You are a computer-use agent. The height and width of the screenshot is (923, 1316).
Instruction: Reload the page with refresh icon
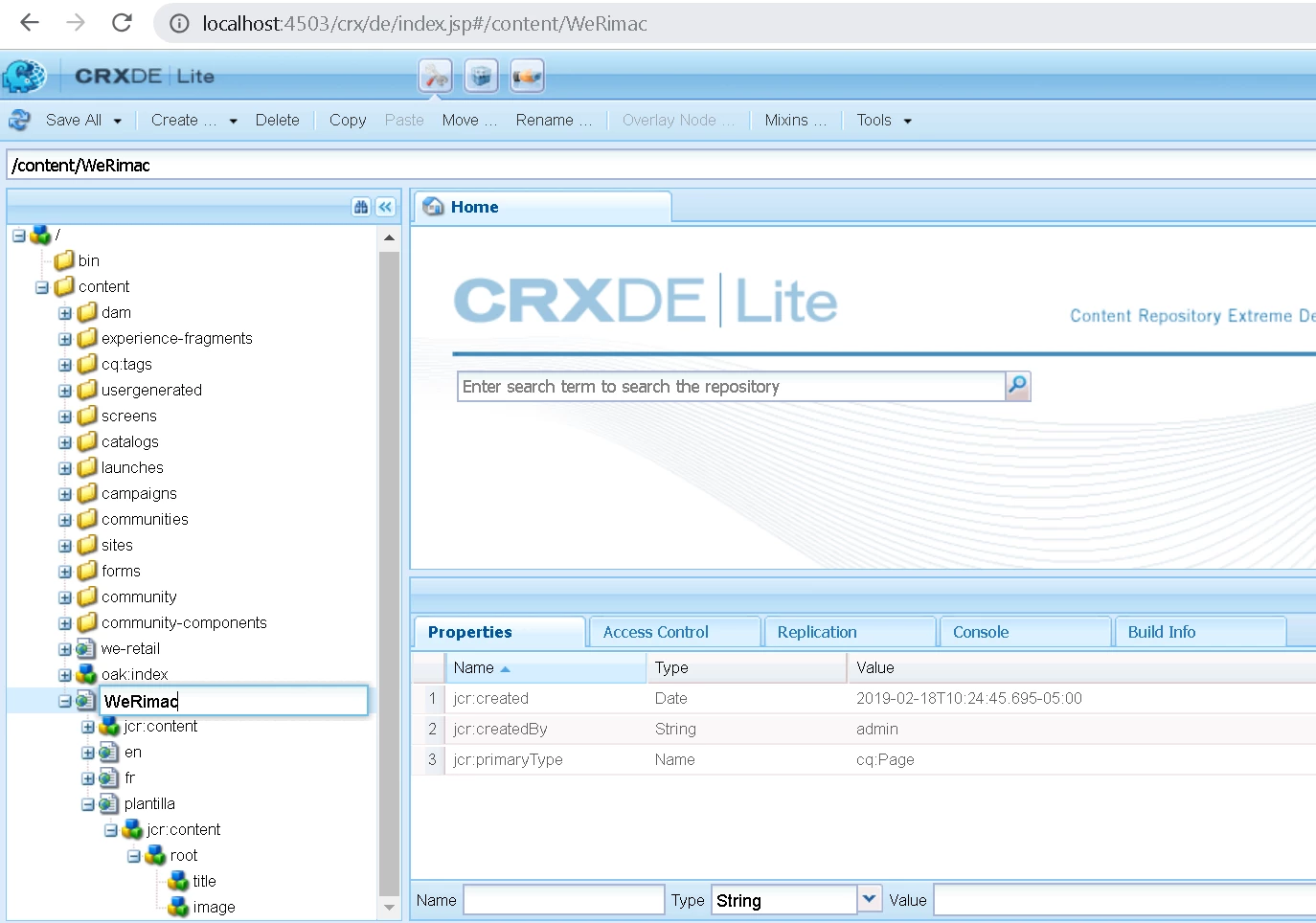pyautogui.click(x=122, y=23)
